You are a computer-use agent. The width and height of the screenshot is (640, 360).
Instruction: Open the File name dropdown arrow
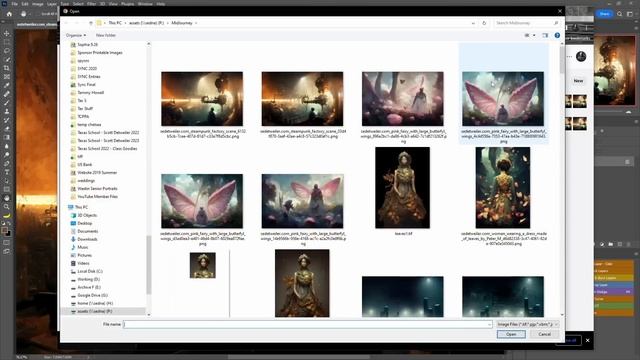(x=489, y=324)
